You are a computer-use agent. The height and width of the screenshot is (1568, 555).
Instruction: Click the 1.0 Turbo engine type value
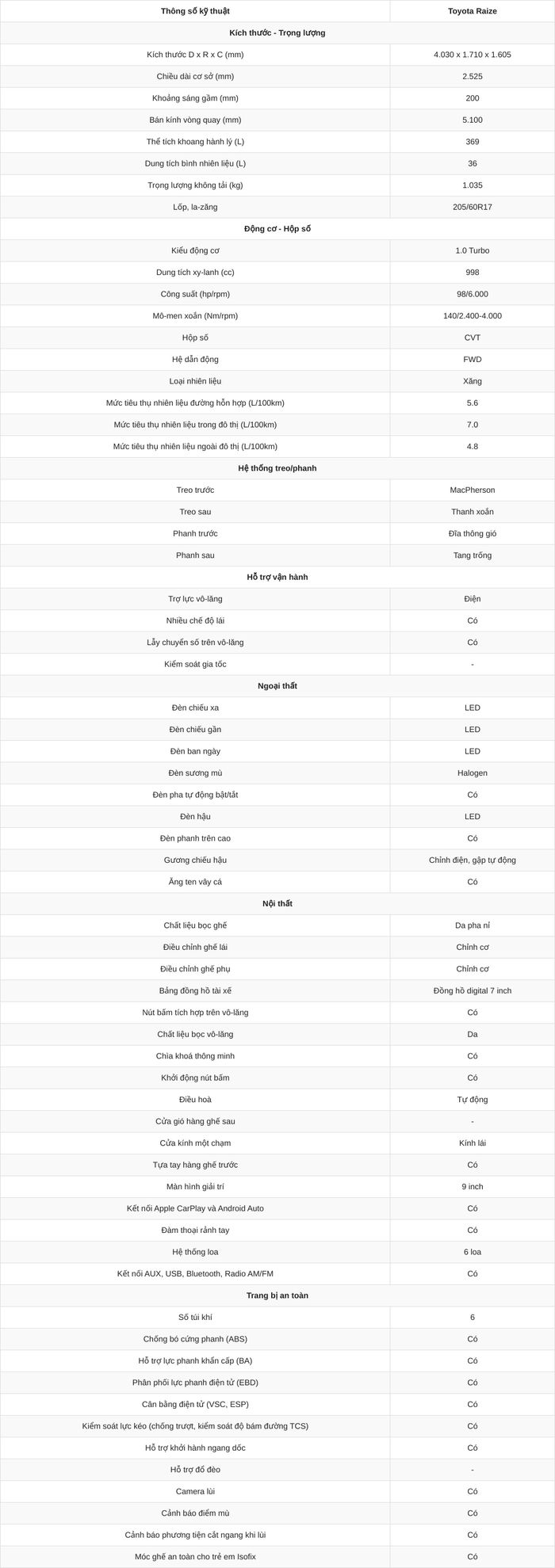click(473, 250)
